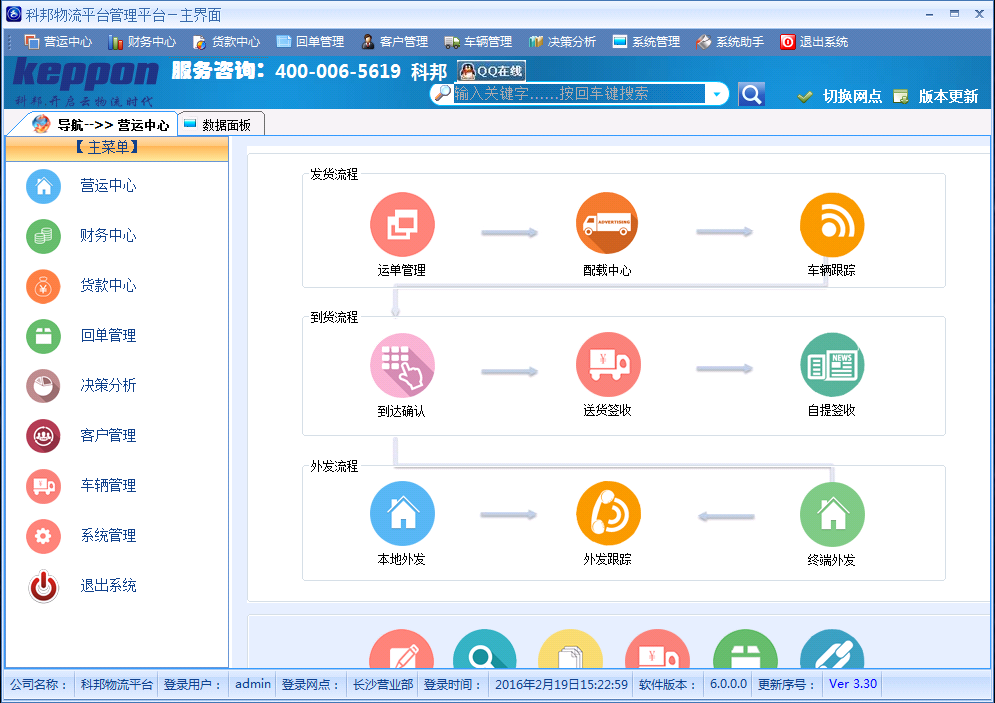Click the 货款中心 sidebar icon

[x=42, y=286]
